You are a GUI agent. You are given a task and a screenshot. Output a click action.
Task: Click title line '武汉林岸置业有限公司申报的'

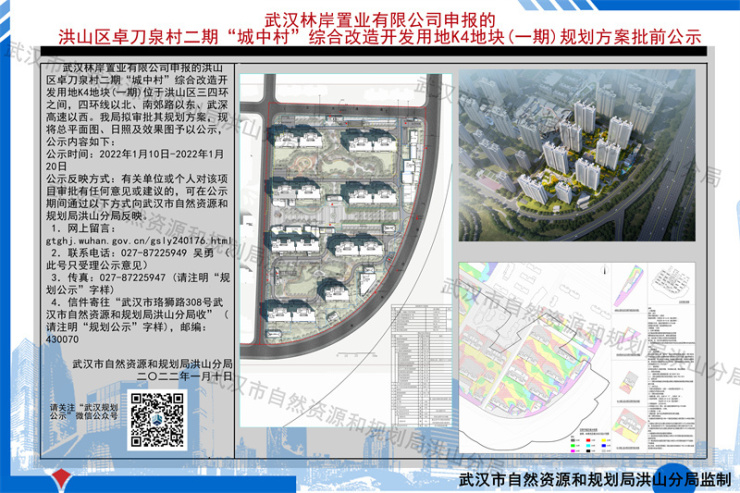(380, 20)
